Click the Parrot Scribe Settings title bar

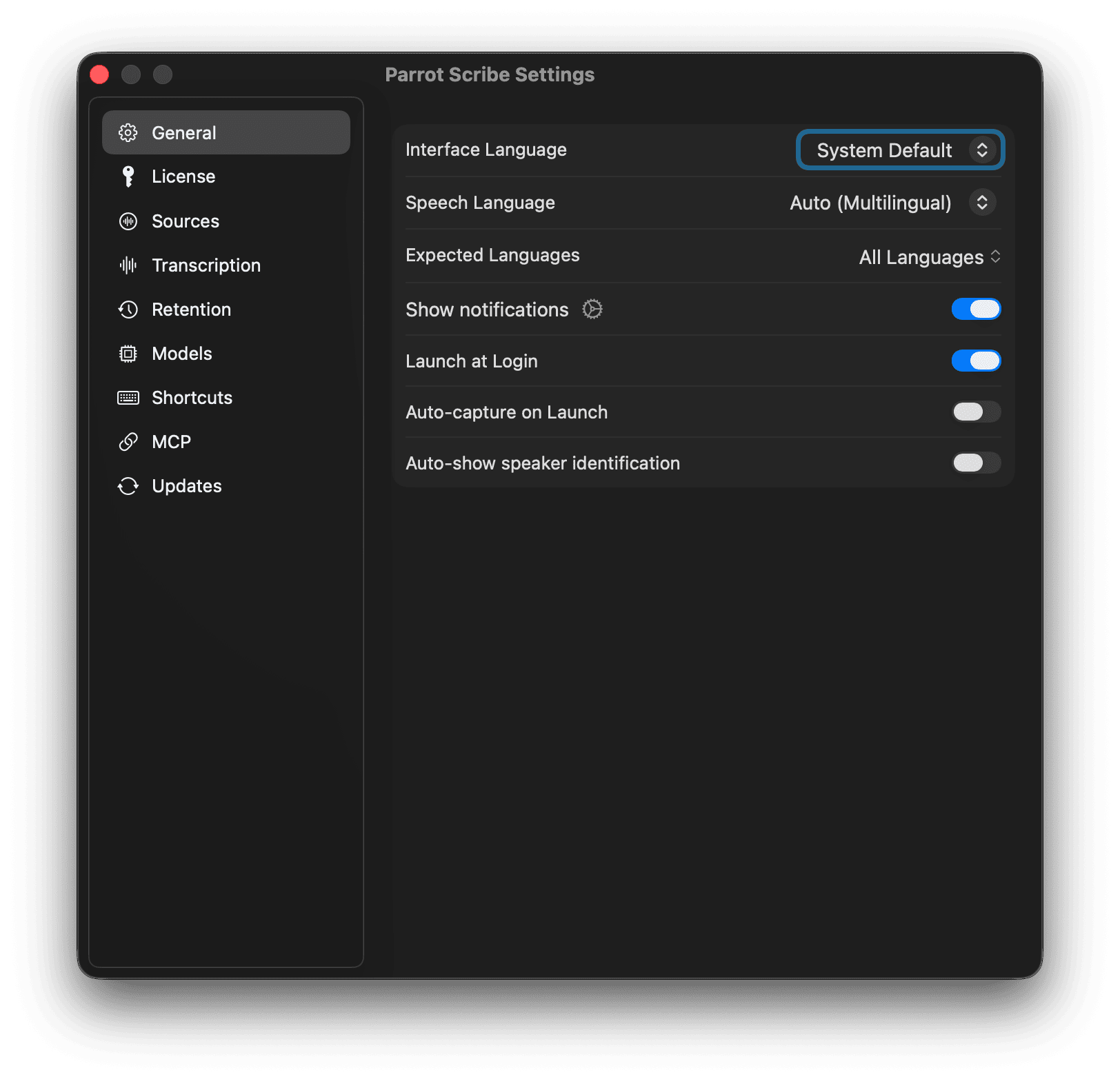(490, 74)
